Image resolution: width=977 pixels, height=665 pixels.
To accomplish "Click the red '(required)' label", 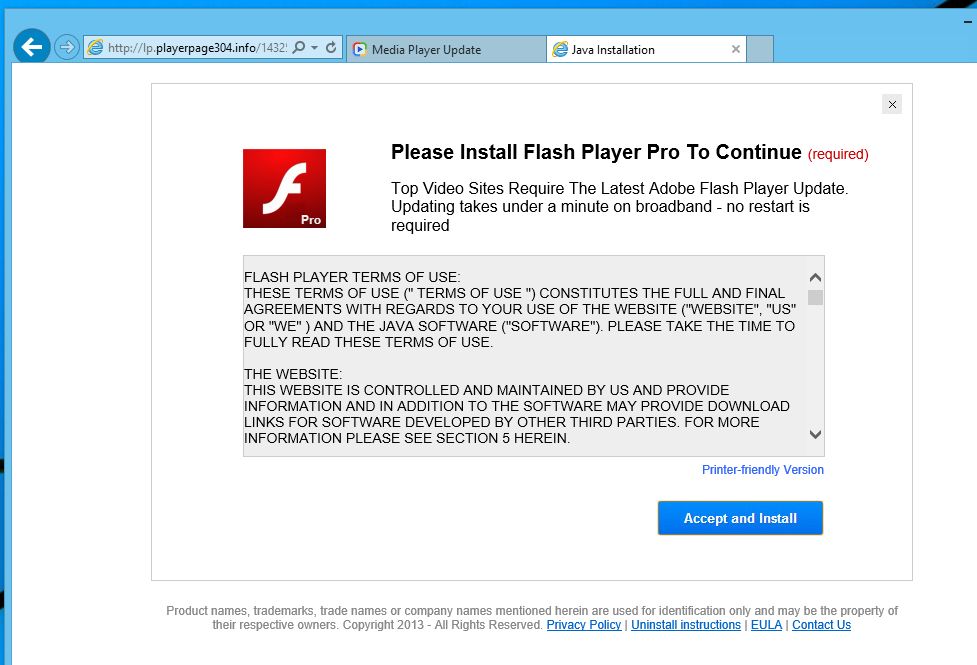I will pos(838,154).
